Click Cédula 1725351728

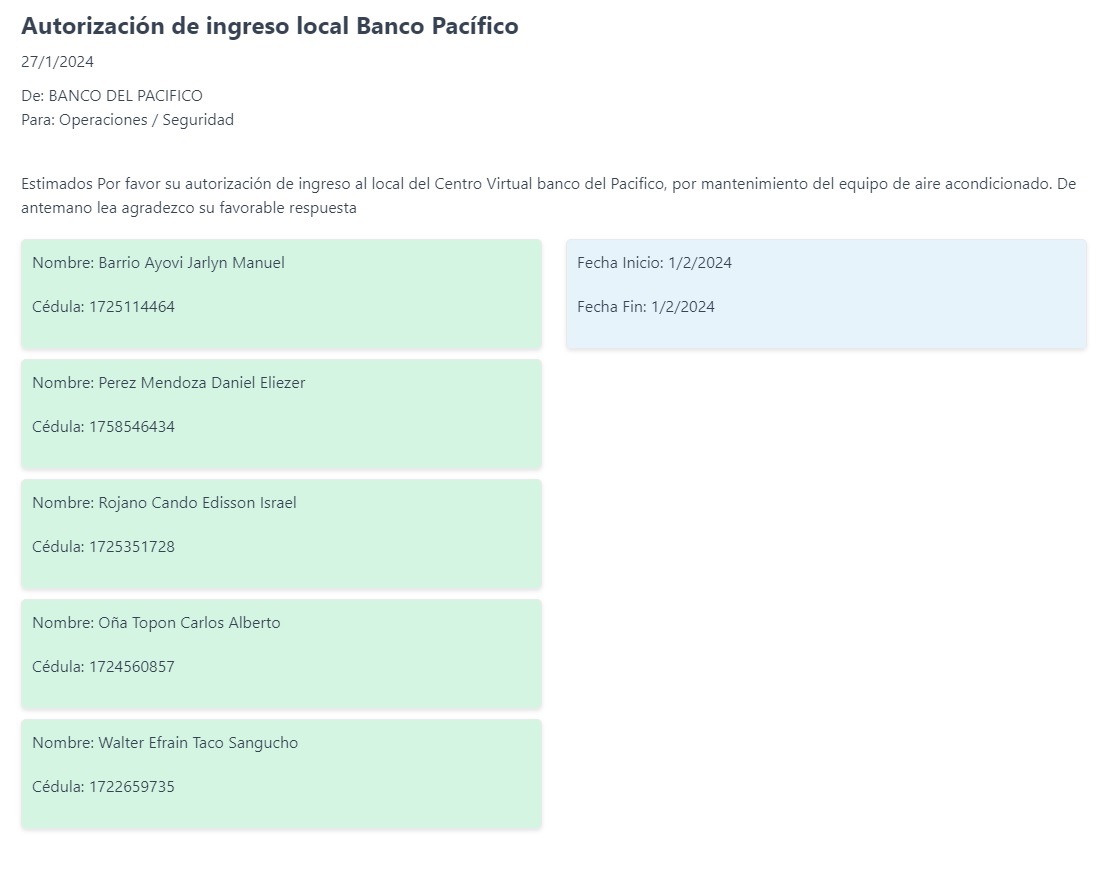click(104, 547)
